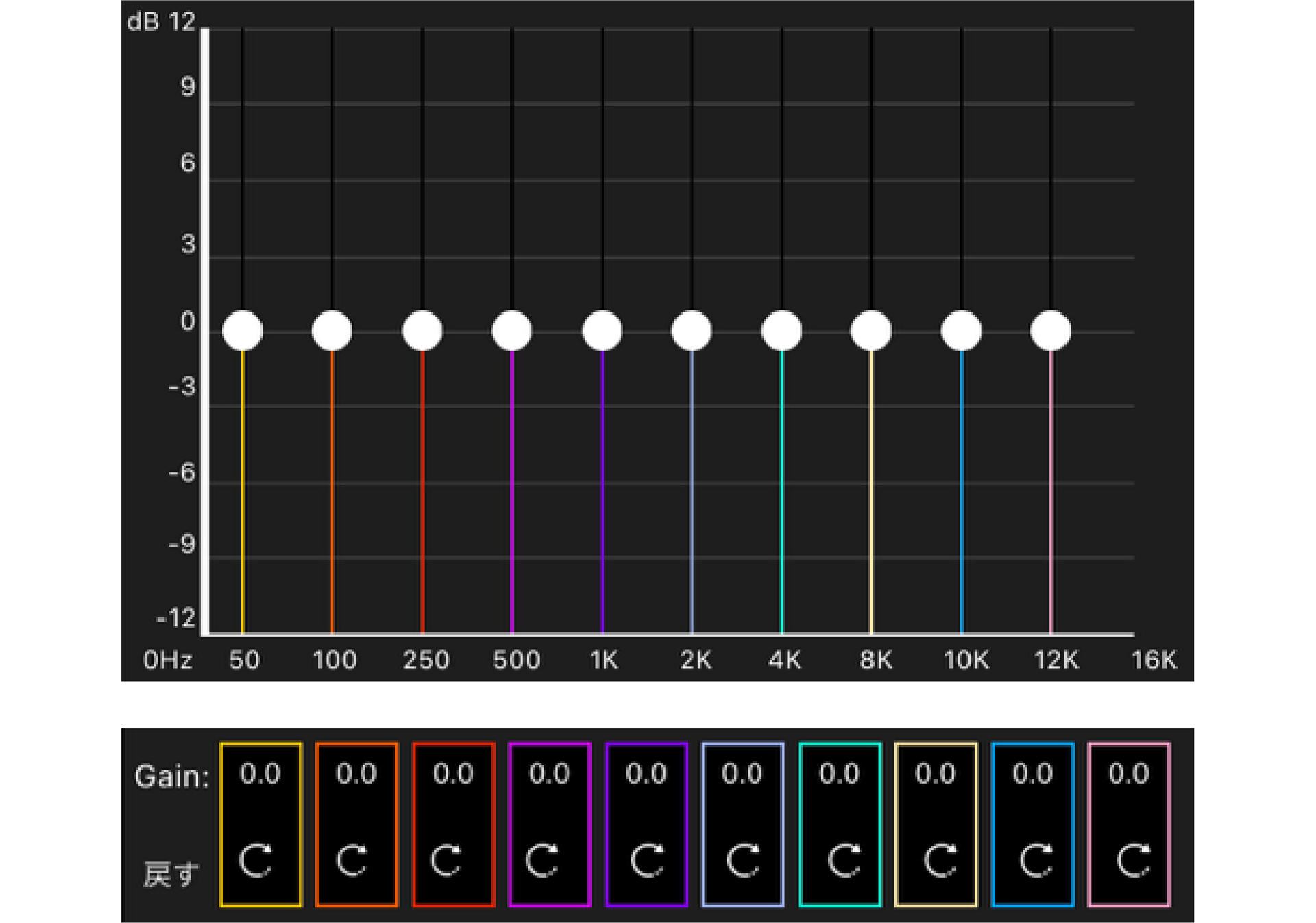Viewport: 1316px width, 923px height.
Task: Click the 12K slider knob
Action: (x=1051, y=331)
